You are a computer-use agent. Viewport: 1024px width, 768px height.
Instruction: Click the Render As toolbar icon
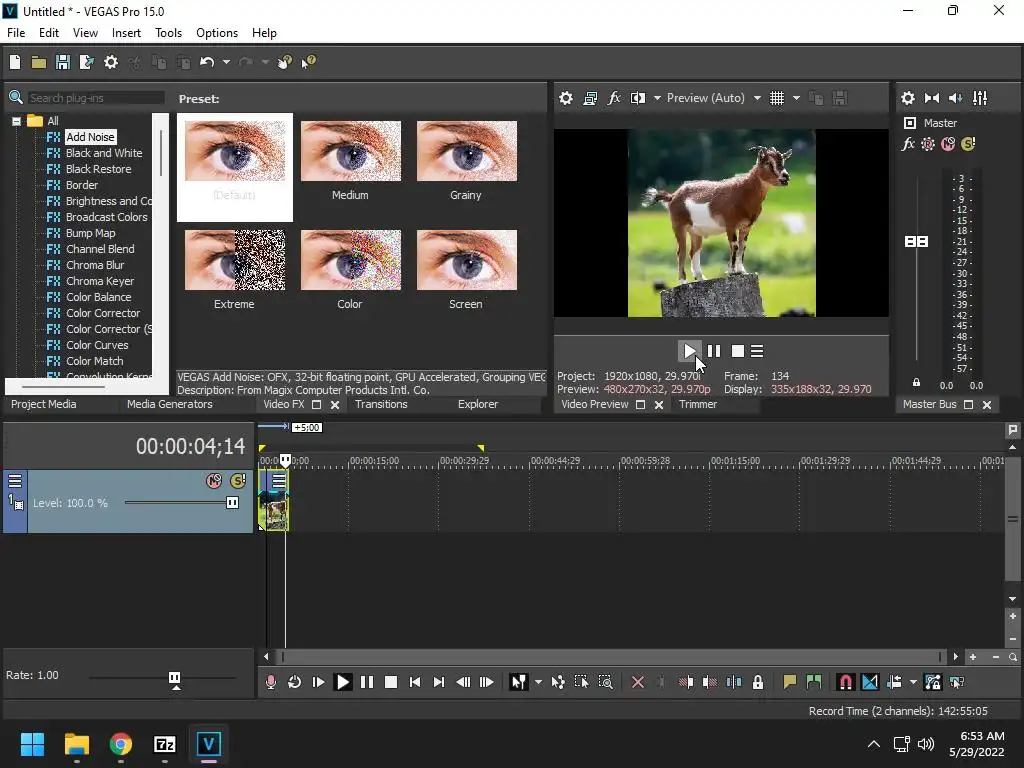click(x=86, y=62)
